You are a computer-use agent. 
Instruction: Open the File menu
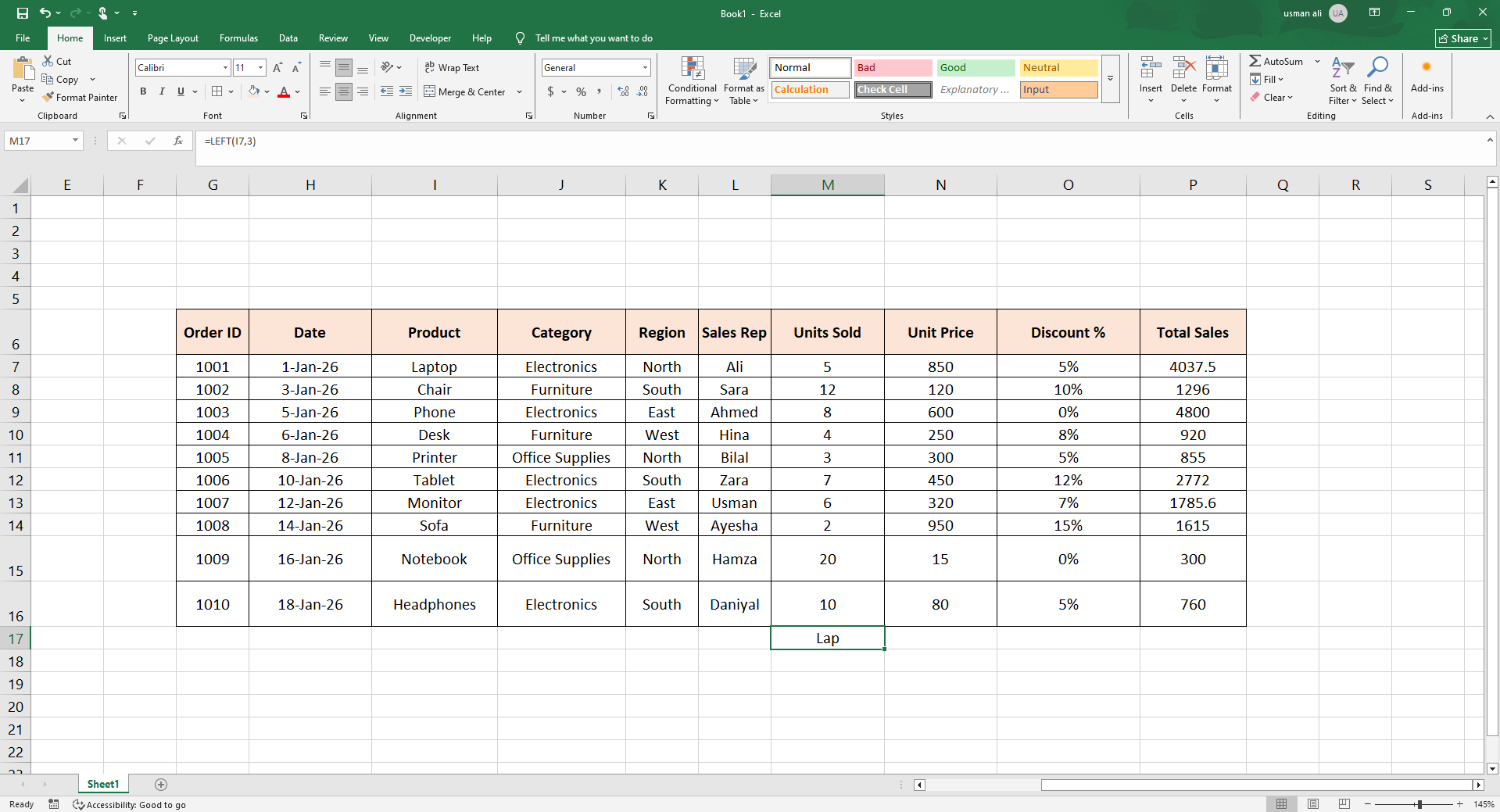[23, 38]
